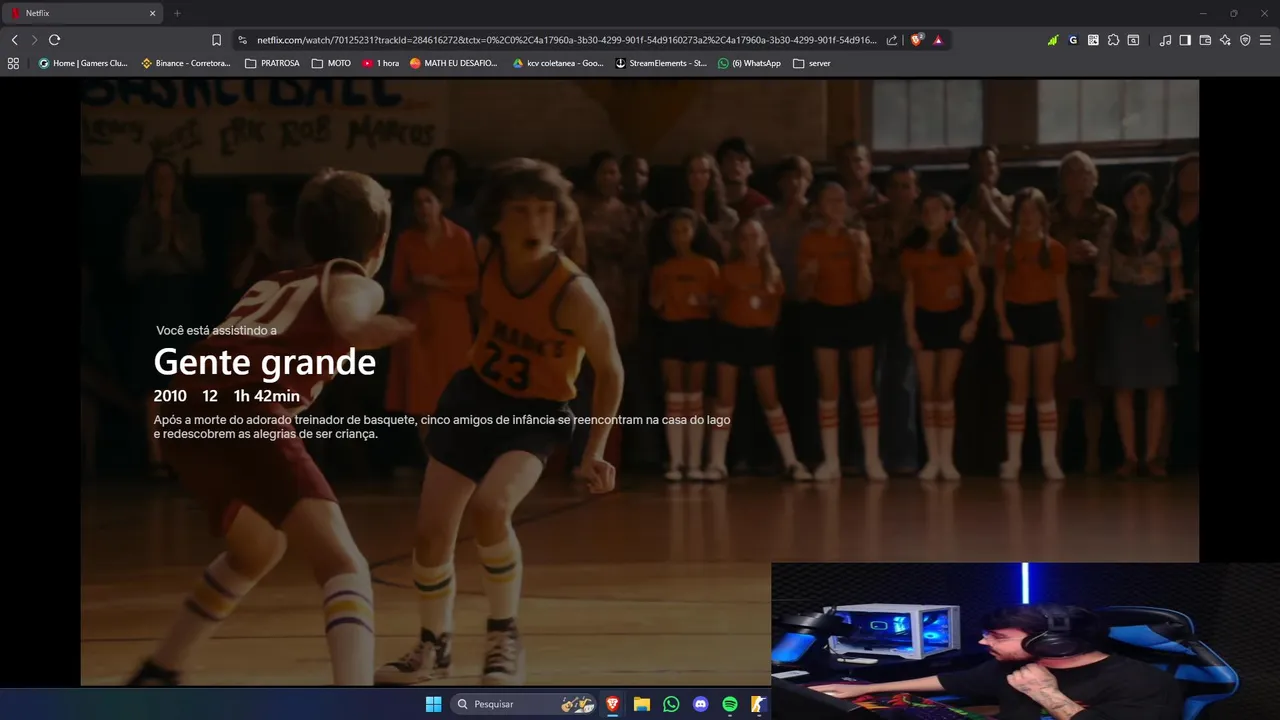Reload the Netflix page
The width and height of the screenshot is (1280, 720).
coord(54,40)
